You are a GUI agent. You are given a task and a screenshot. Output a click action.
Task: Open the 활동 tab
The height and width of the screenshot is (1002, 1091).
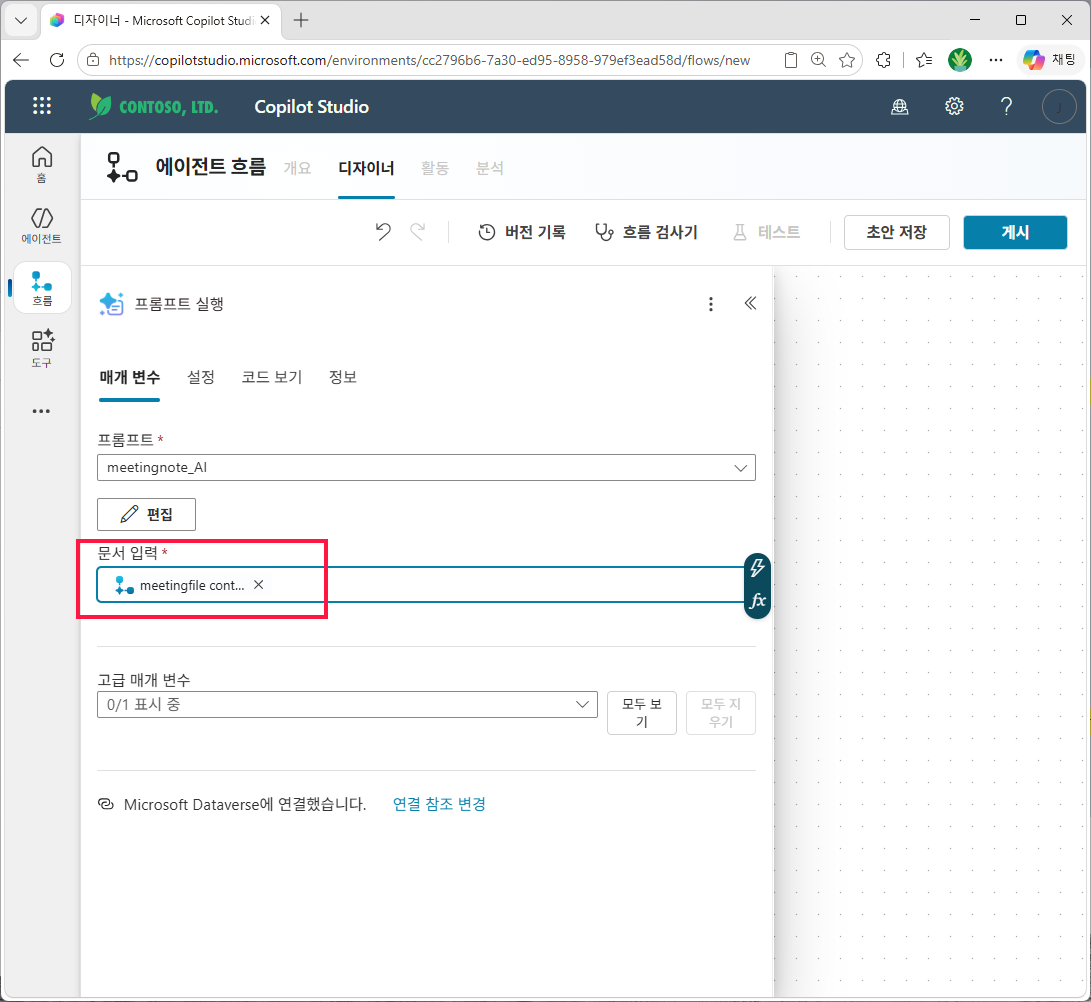pos(435,168)
